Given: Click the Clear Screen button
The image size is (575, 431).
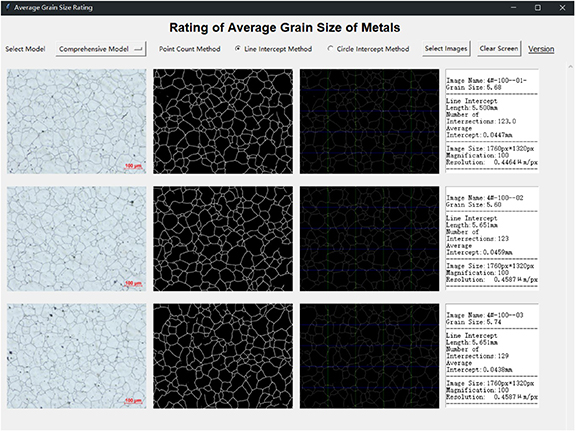Looking at the screenshot, I should tap(499, 48).
